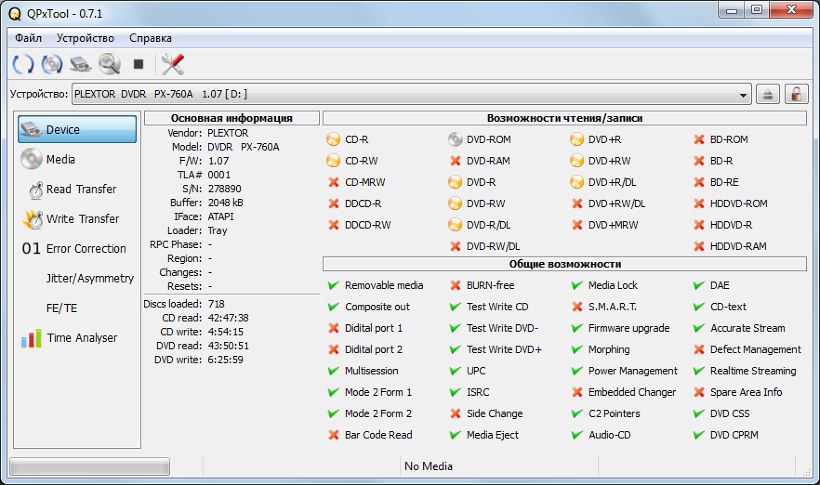Open the Write Transfer test page
This screenshot has height=485, width=820.
click(82, 219)
